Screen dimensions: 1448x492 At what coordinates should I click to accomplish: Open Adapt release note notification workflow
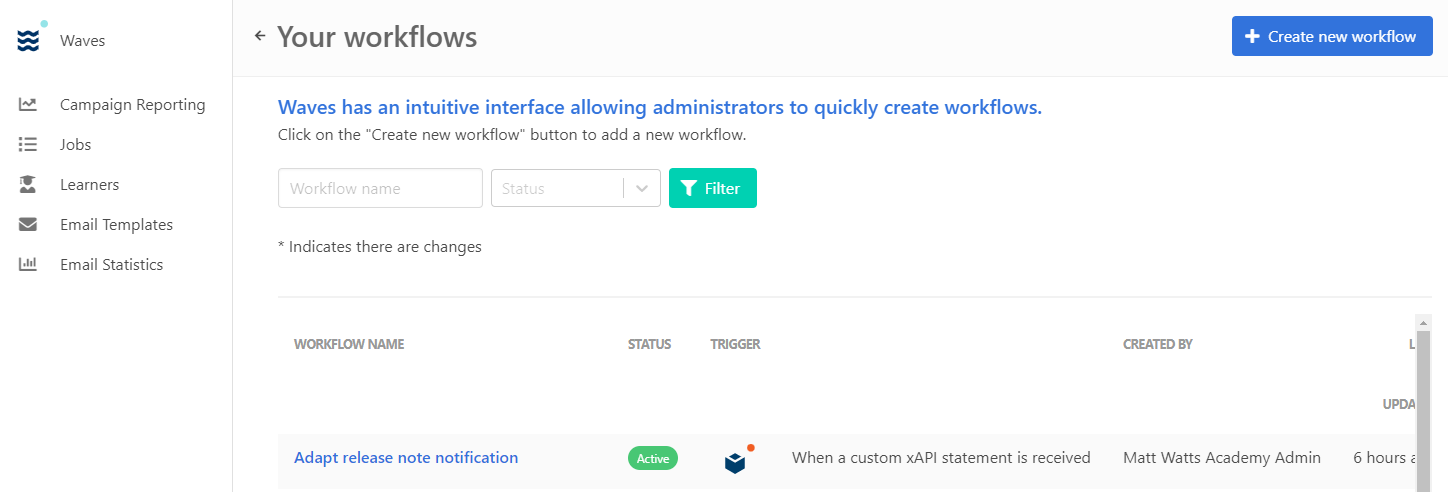[x=406, y=458]
